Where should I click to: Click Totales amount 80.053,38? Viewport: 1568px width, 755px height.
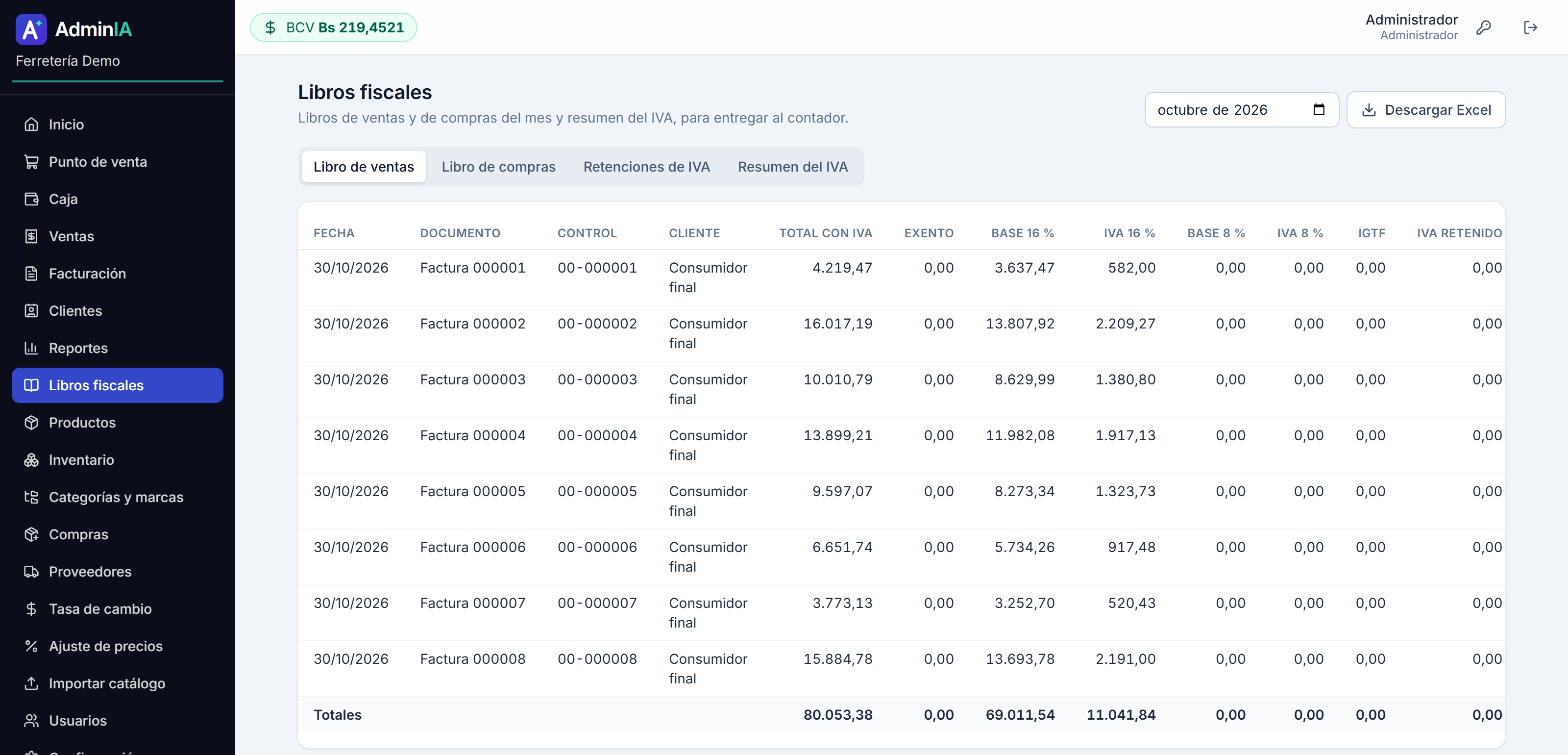(x=837, y=715)
